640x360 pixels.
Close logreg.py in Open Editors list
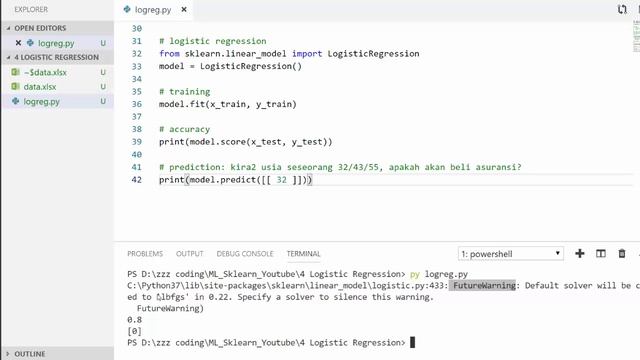click(x=18, y=43)
